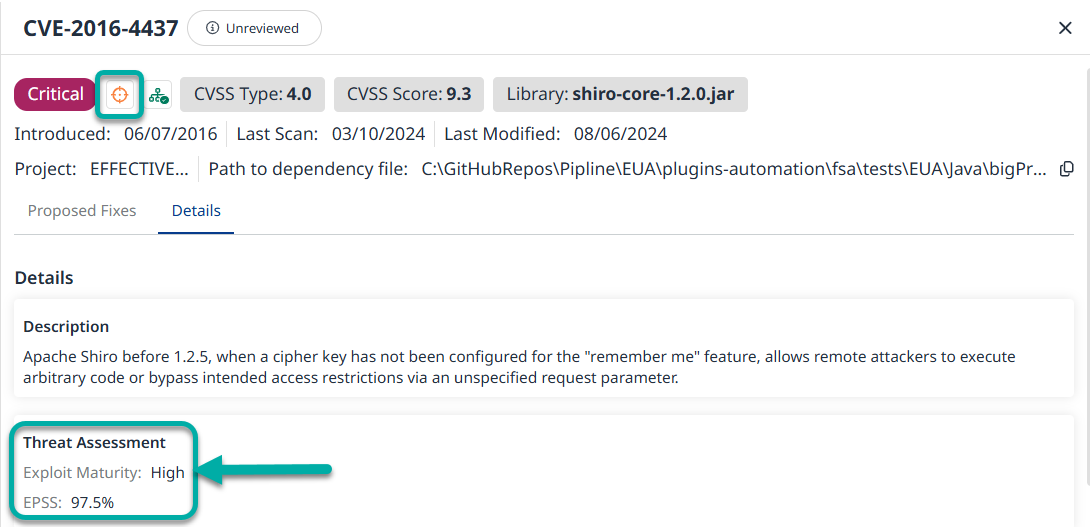Click the EPSS 97.5% value
Image resolution: width=1090 pixels, height=527 pixels.
pos(92,502)
